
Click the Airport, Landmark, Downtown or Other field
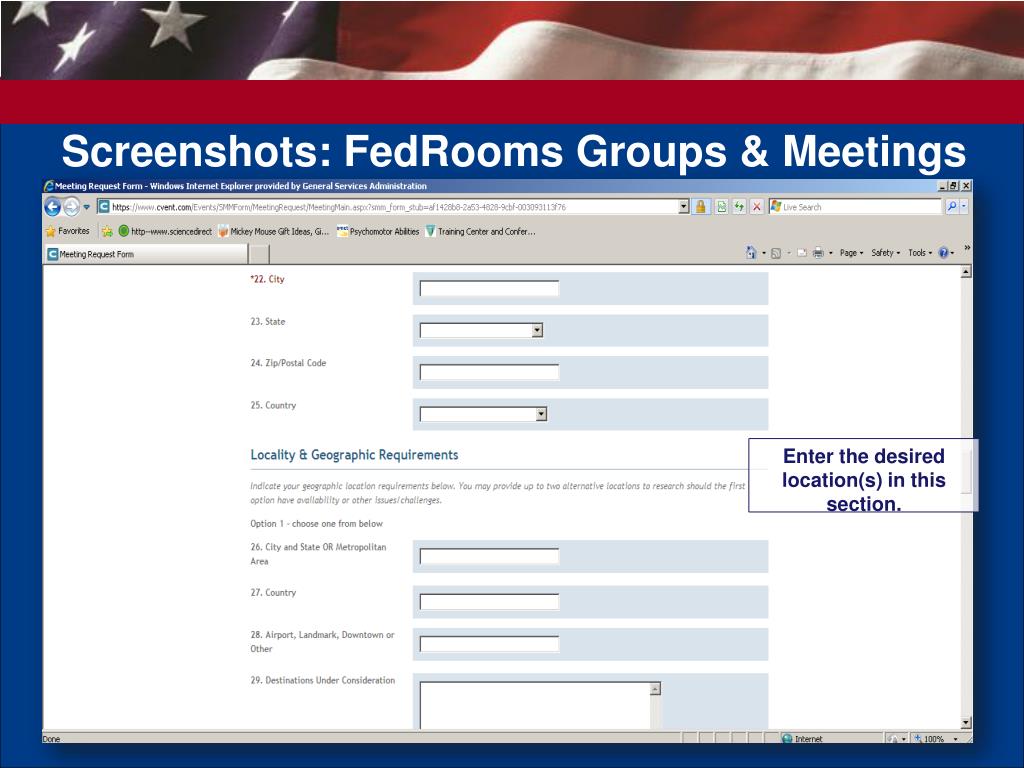pyautogui.click(x=489, y=644)
